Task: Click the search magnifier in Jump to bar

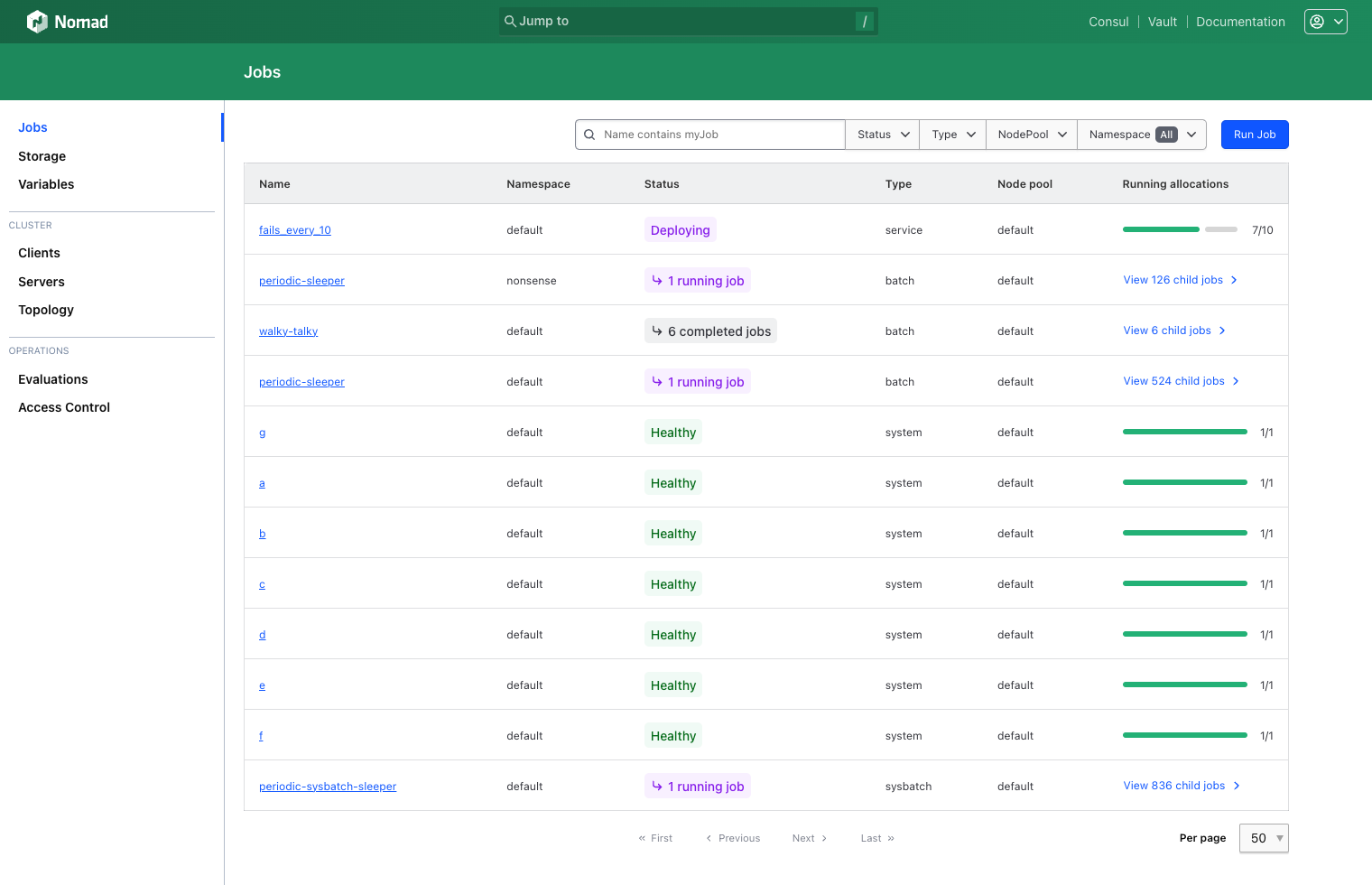Action: [510, 22]
